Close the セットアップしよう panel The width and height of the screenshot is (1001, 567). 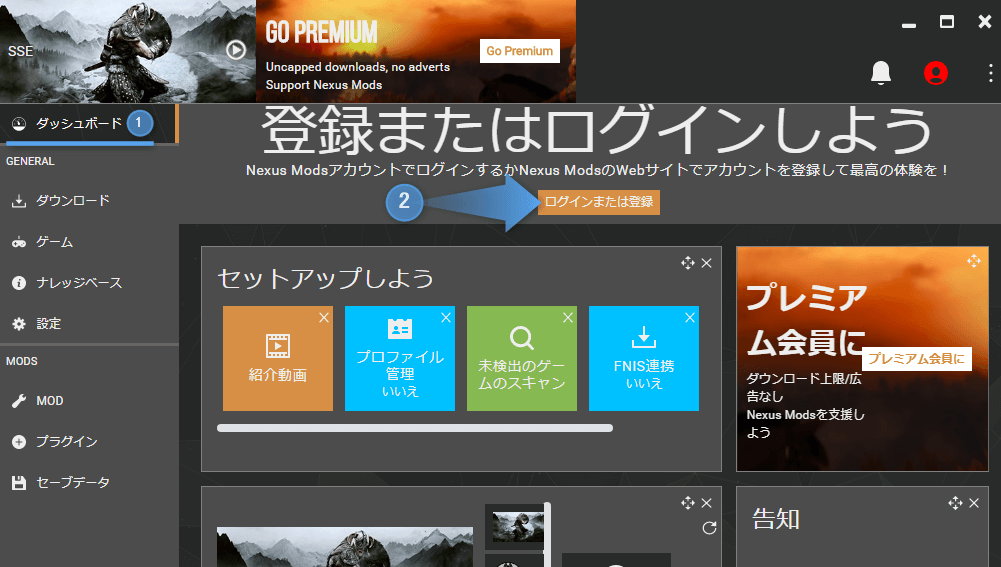coord(707,263)
